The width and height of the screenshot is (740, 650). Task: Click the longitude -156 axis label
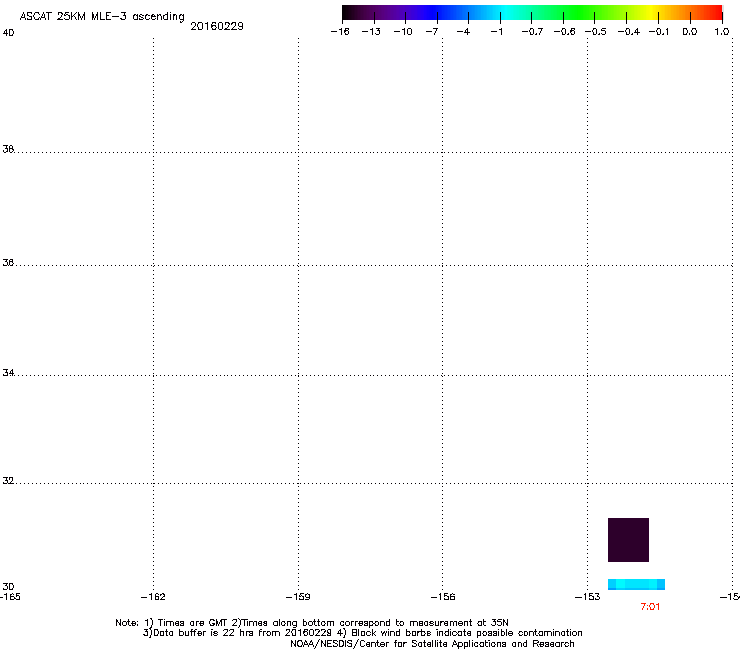click(443, 597)
